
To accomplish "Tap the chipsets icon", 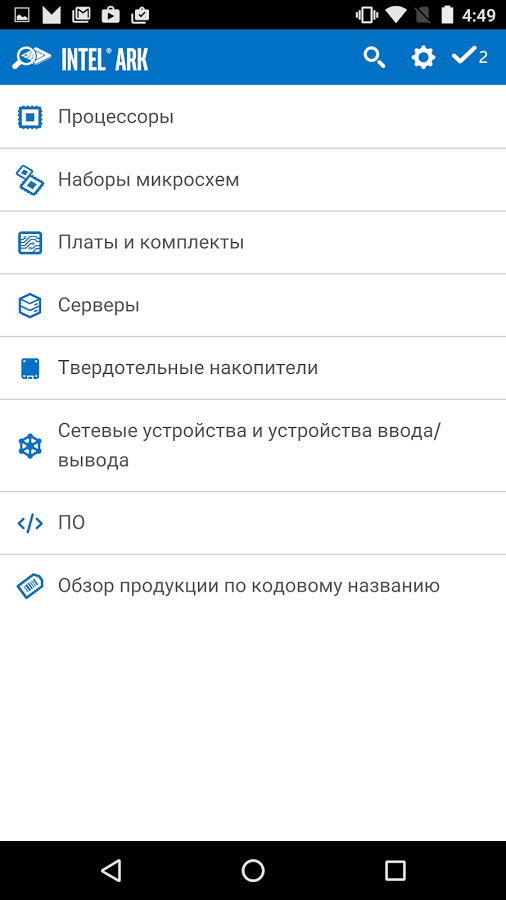I will [x=30, y=180].
